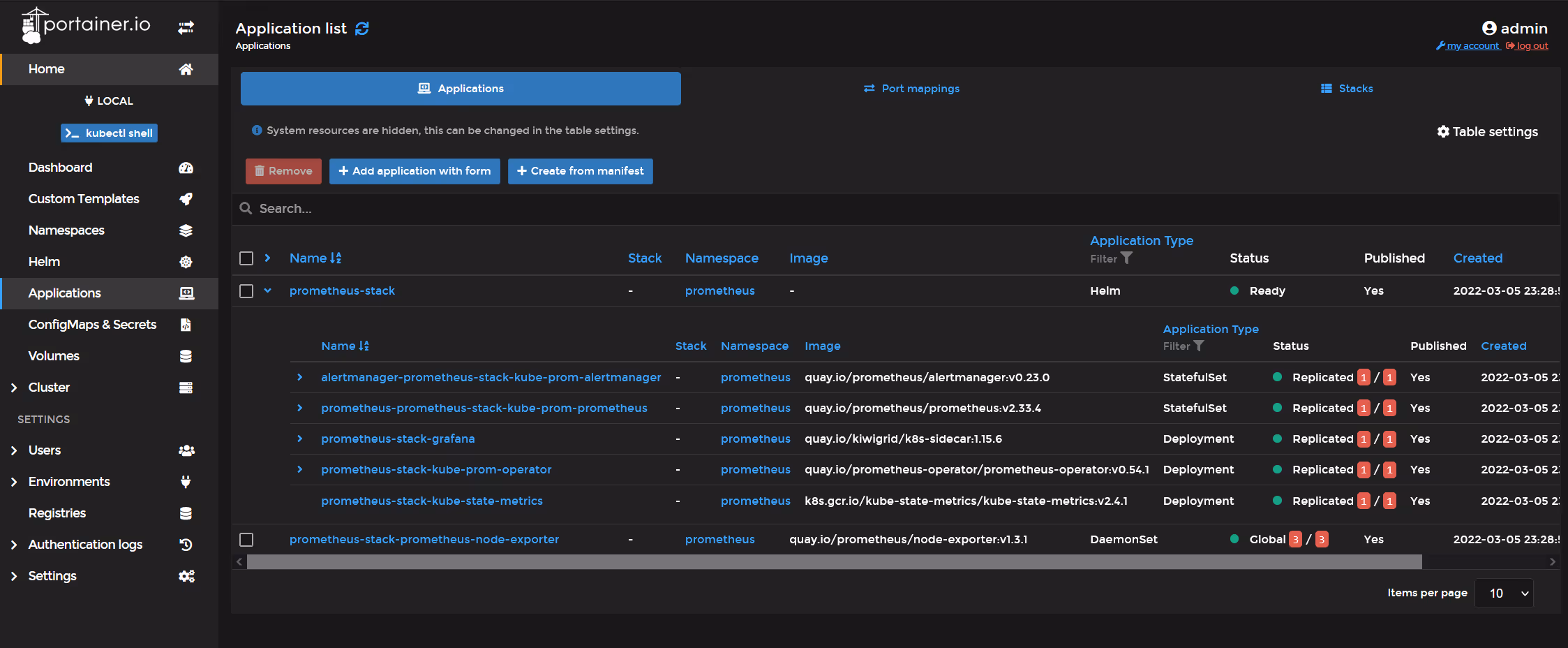This screenshot has width=1568, height=648.
Task: Click the horizontal scrollbar thumb
Action: [835, 561]
